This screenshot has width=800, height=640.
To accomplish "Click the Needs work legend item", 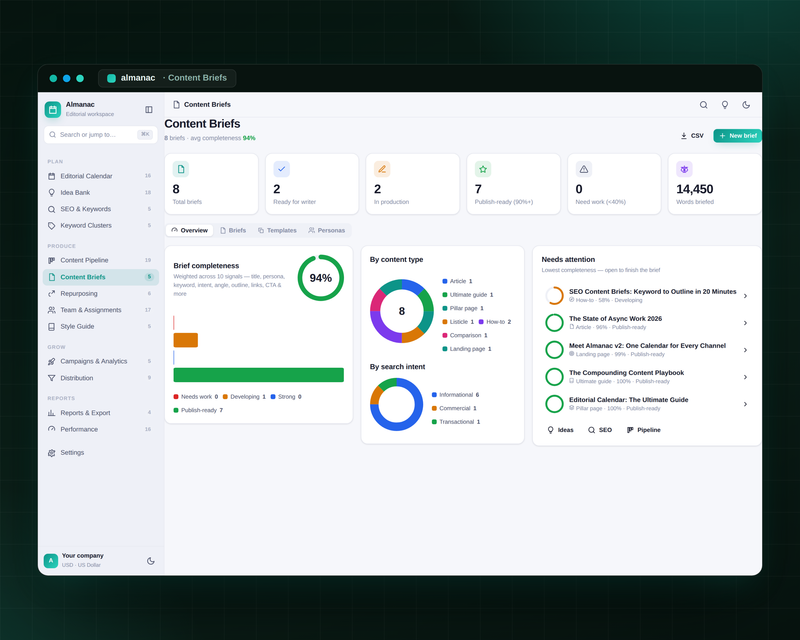I will (x=195, y=397).
